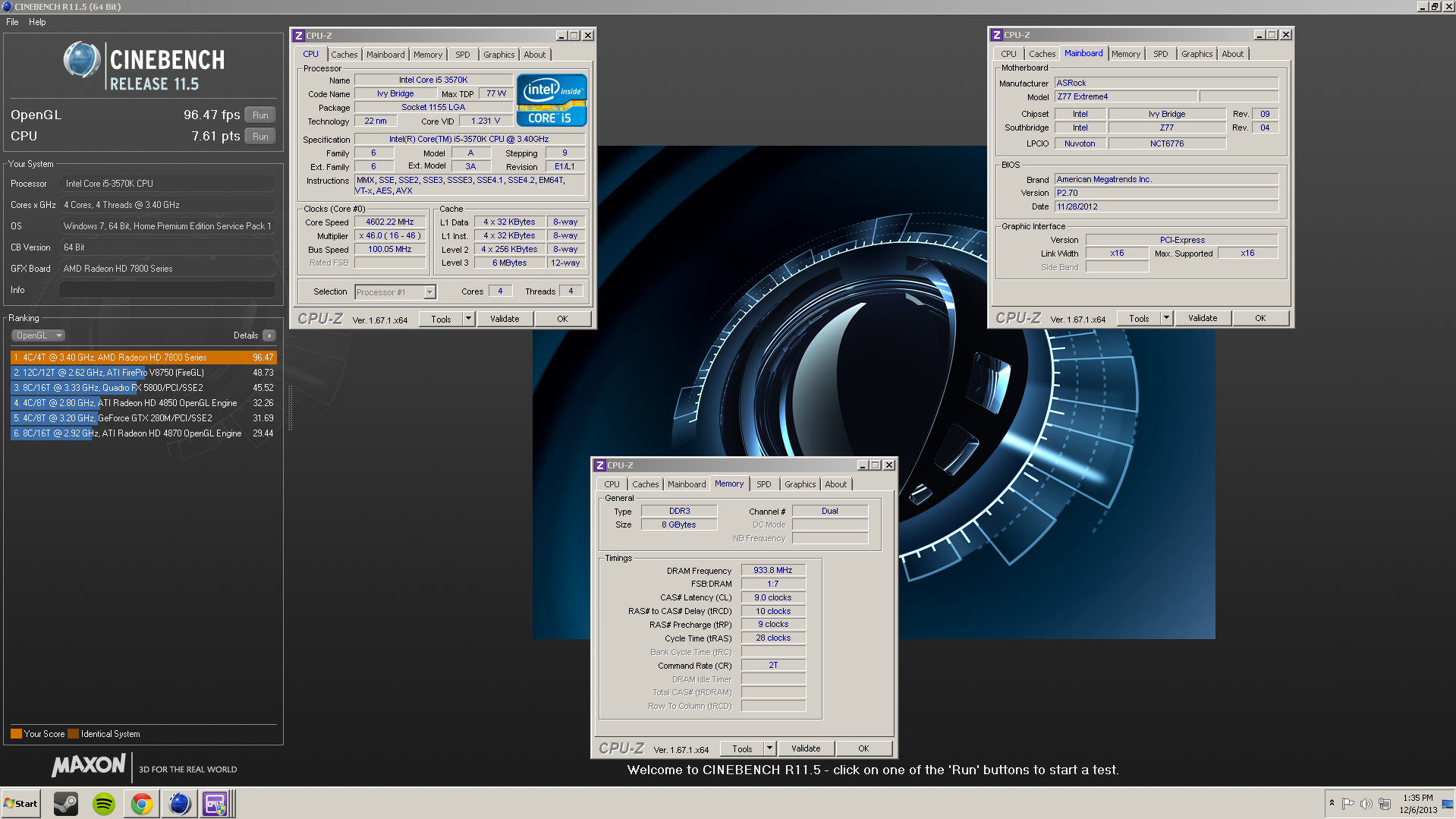Select the CPU-Z taskbar icon
The image size is (1456, 819).
(x=216, y=803)
